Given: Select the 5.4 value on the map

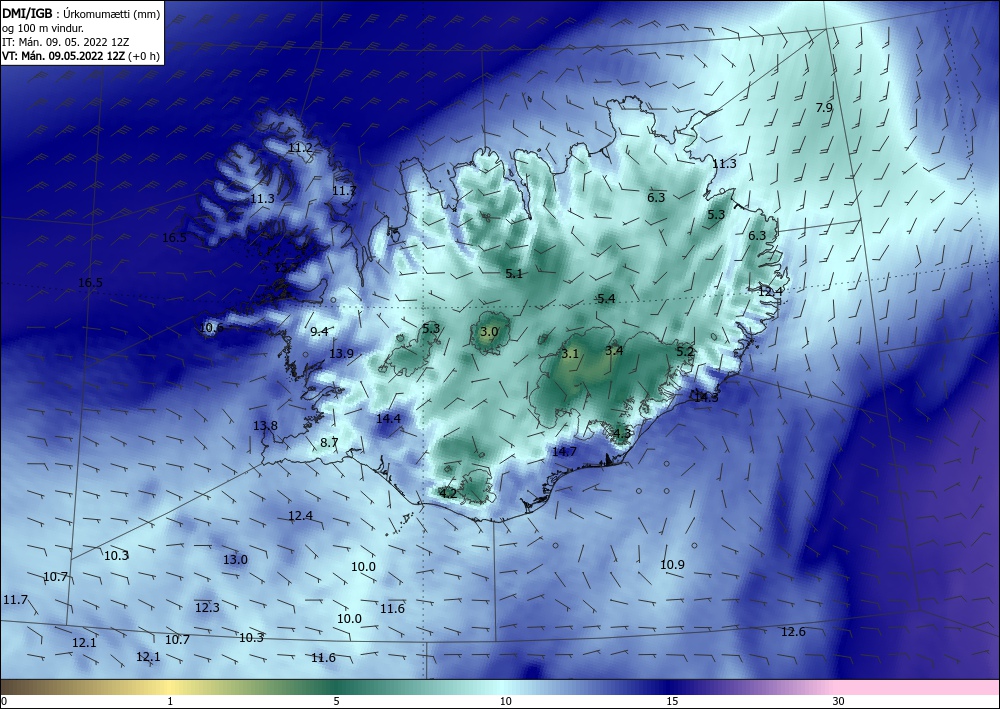Looking at the screenshot, I should tap(606, 299).
